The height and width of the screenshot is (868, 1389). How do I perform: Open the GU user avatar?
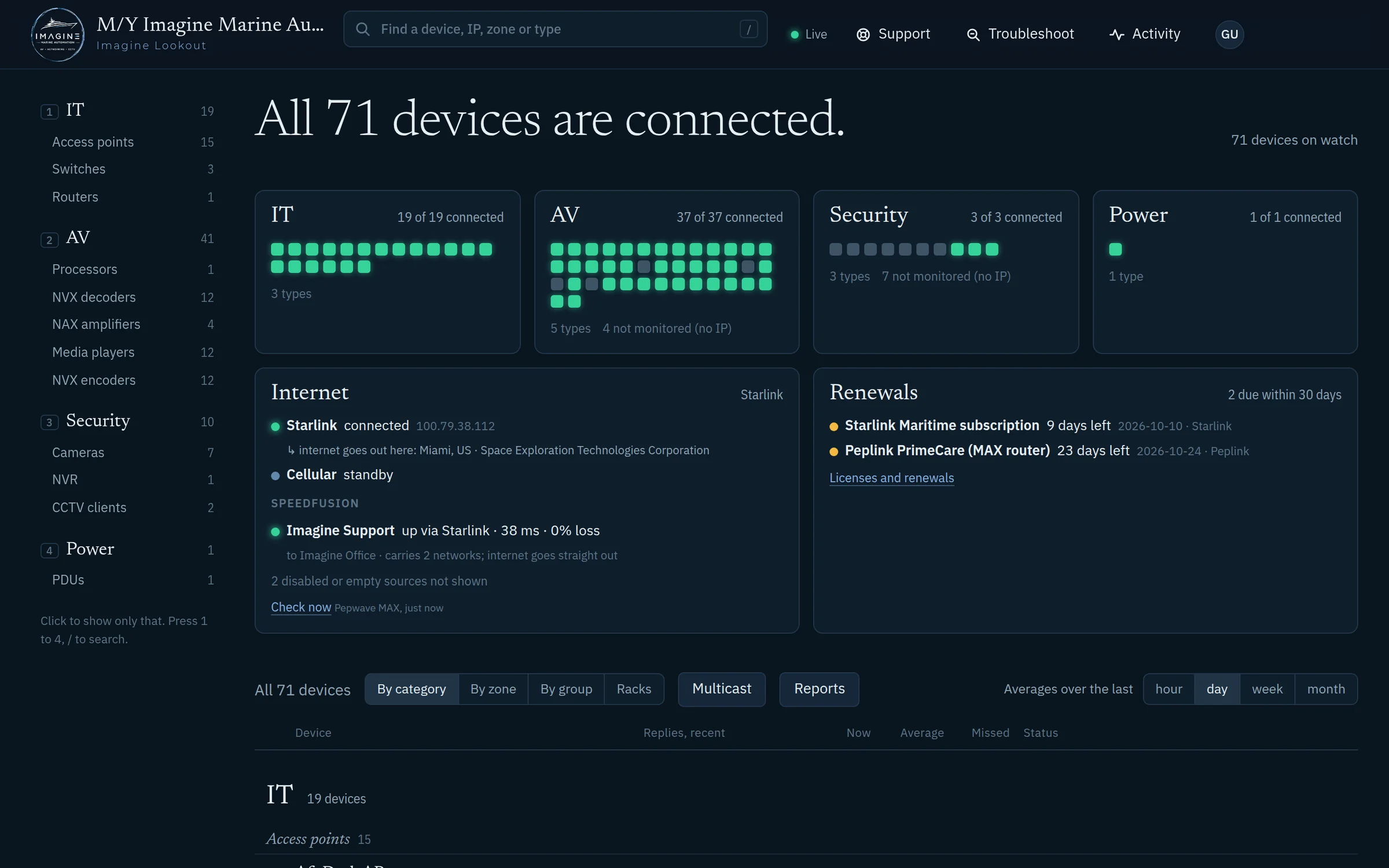tap(1229, 34)
